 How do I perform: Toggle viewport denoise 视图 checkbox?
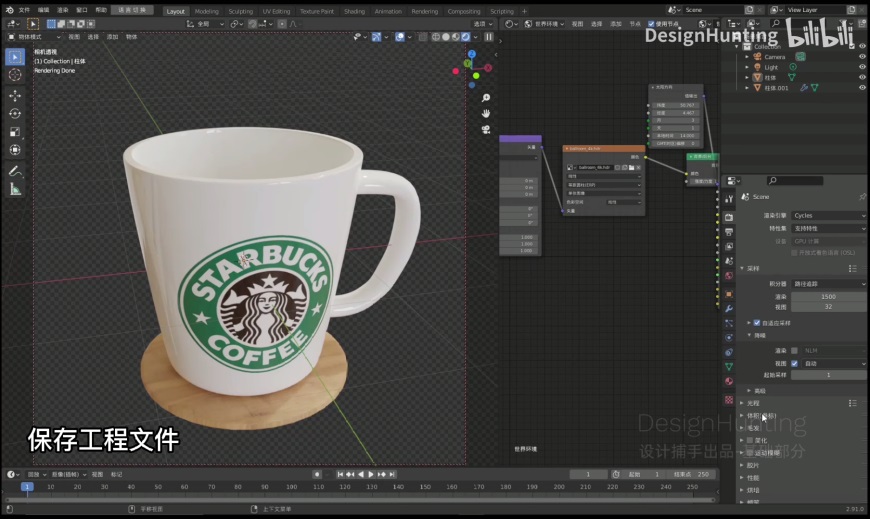795,364
